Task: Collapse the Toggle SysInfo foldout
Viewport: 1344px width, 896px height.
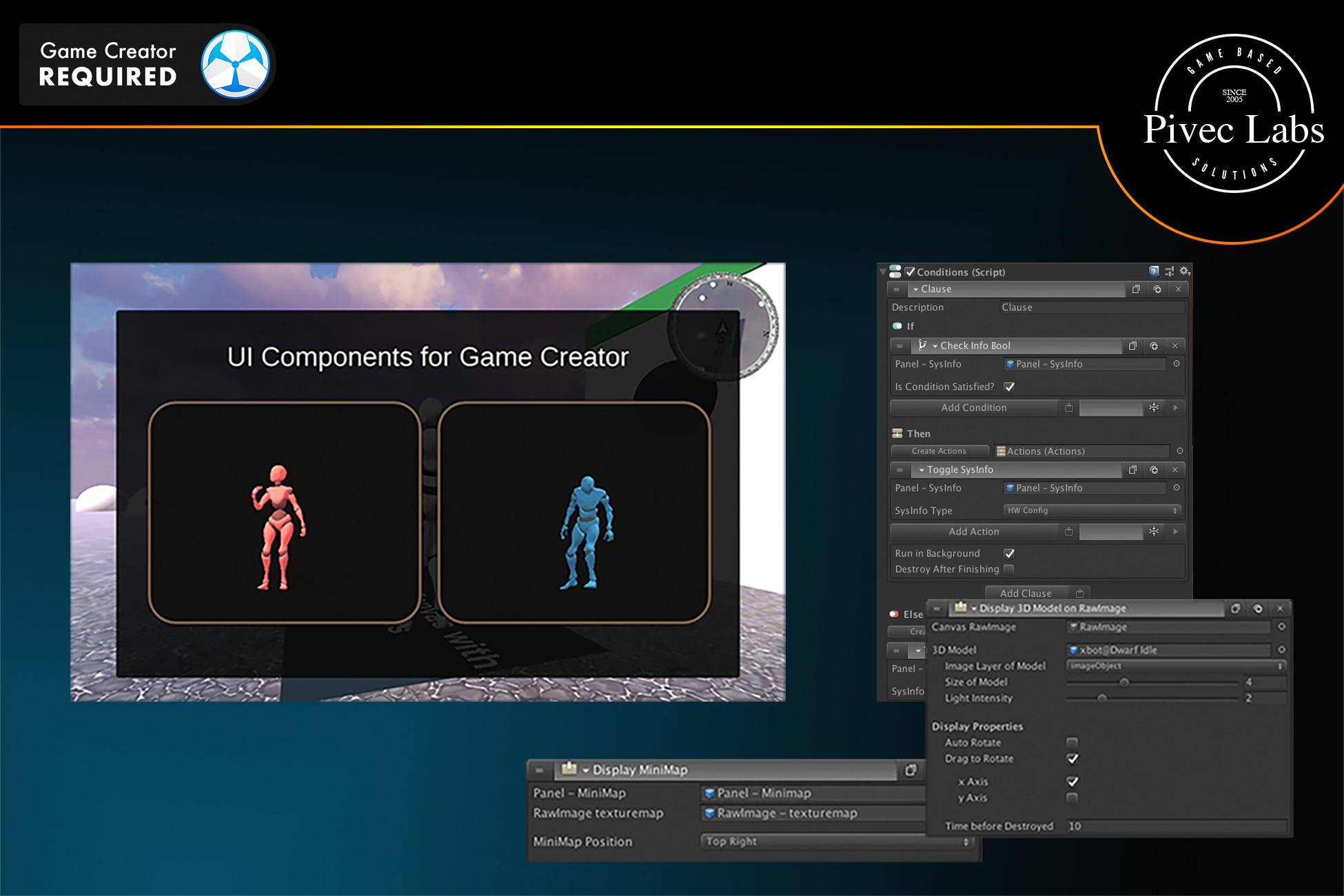Action: click(x=922, y=470)
